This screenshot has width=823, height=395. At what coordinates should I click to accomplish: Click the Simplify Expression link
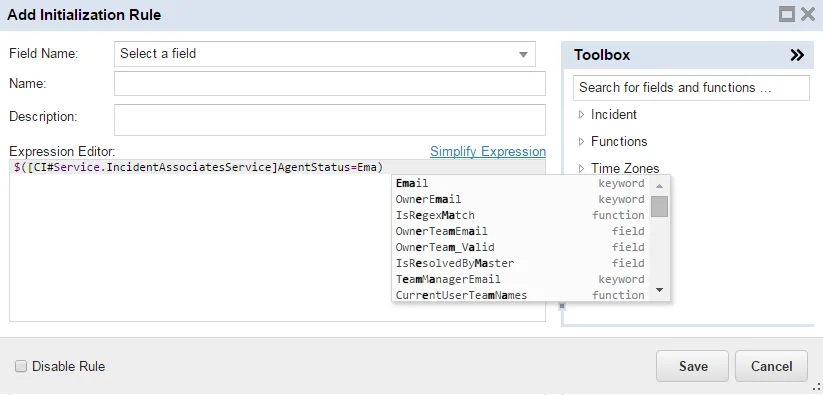(488, 152)
